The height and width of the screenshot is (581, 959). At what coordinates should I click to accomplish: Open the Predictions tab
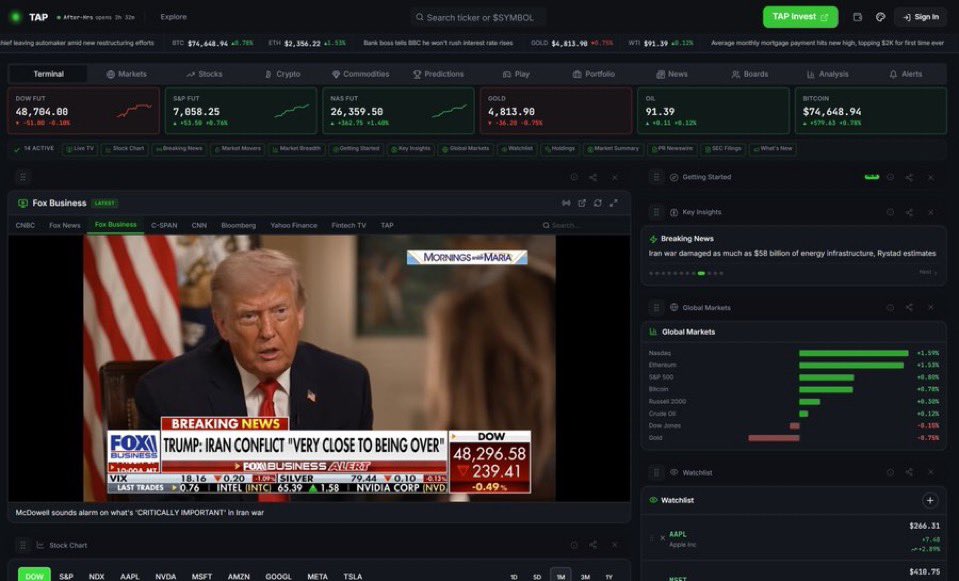[x=438, y=74]
